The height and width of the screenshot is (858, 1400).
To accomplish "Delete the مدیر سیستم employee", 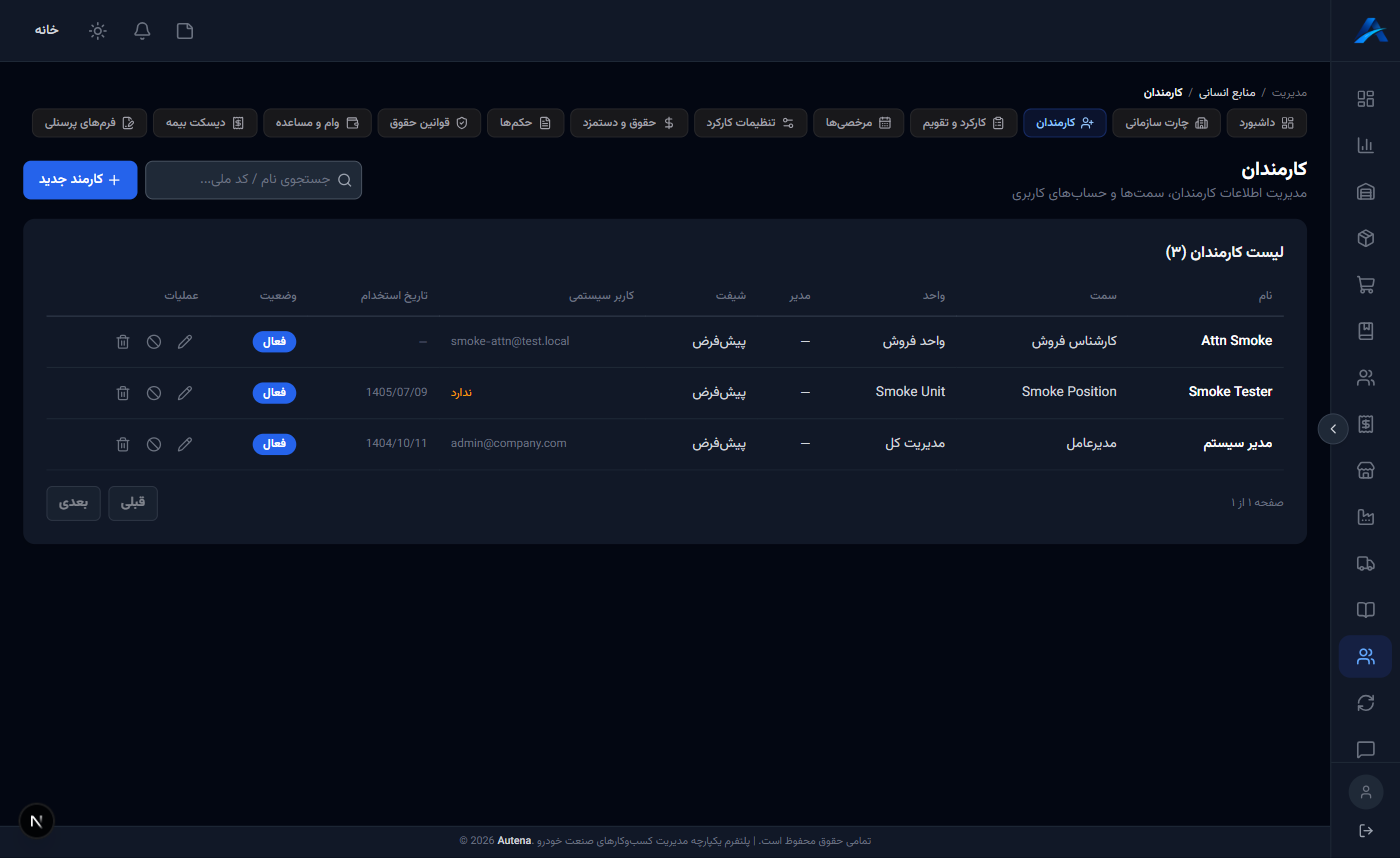I will coord(123,444).
